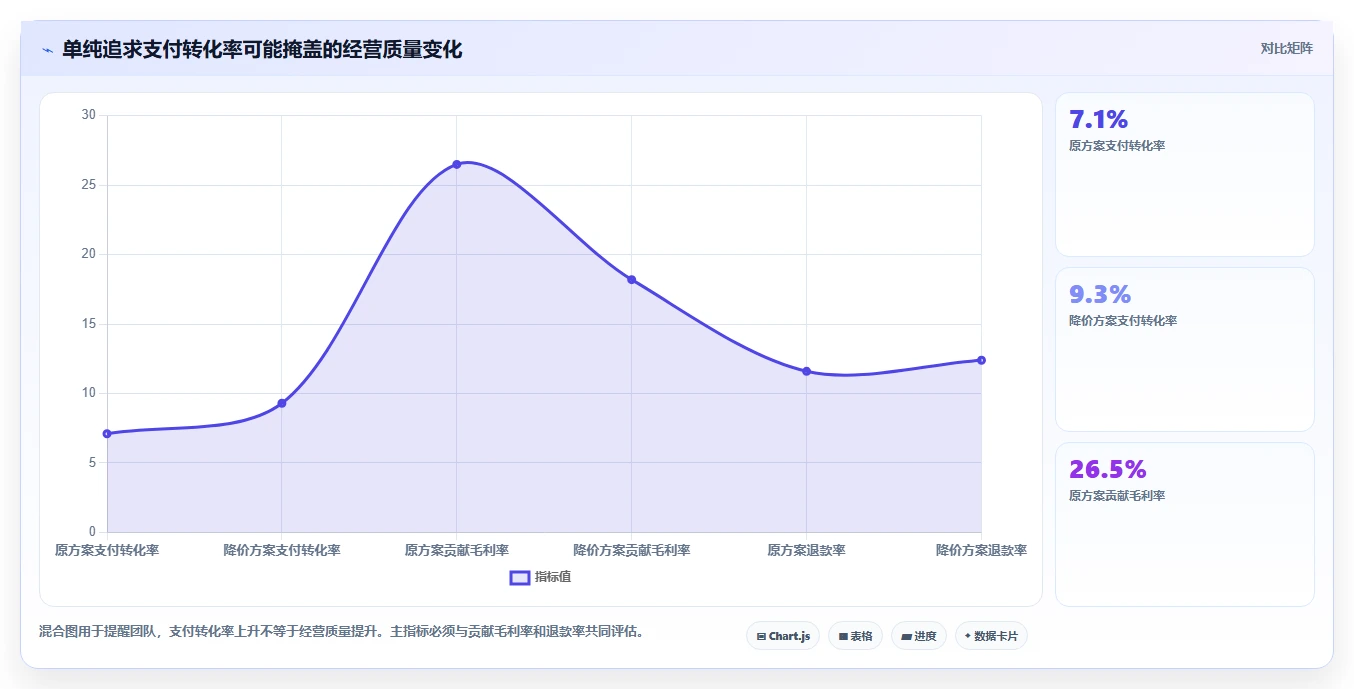Image resolution: width=1354 pixels, height=689 pixels.
Task: Click the 指标值 legend color box
Action: (520, 577)
